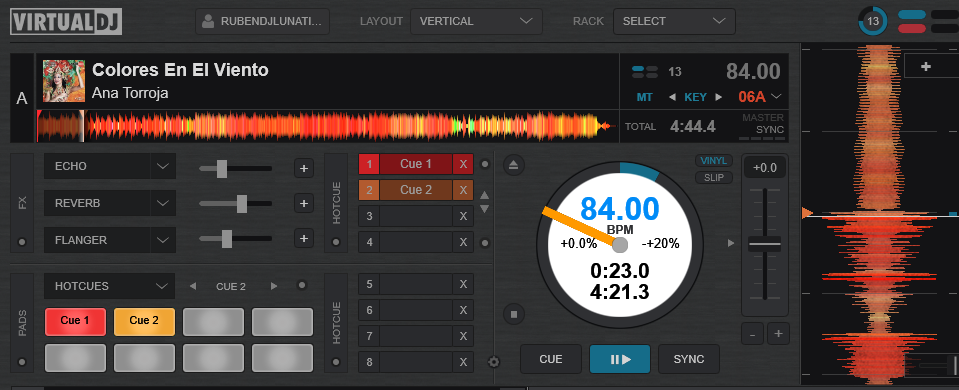959x390 pixels.
Task: Click the Colores En El Viento album cover
Action: (64, 81)
